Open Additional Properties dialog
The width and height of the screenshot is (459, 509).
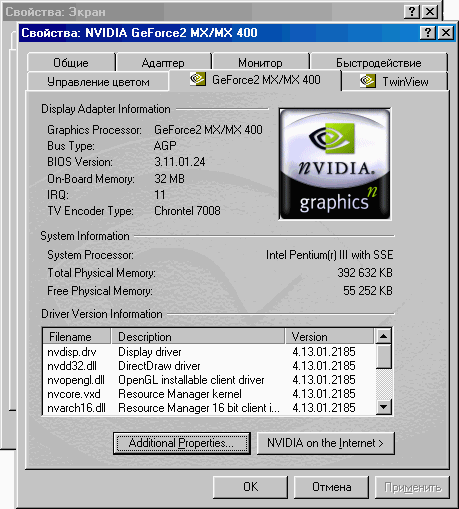pos(182,443)
